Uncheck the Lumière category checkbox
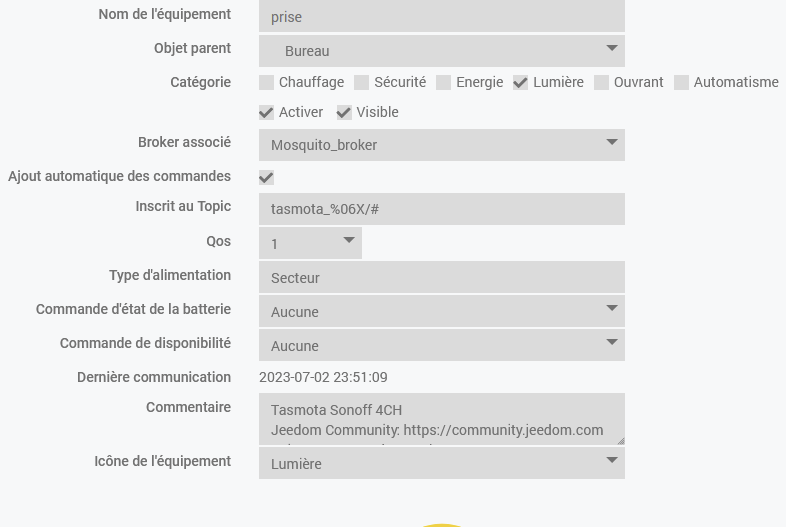The width and height of the screenshot is (786, 527). pyautogui.click(x=521, y=83)
